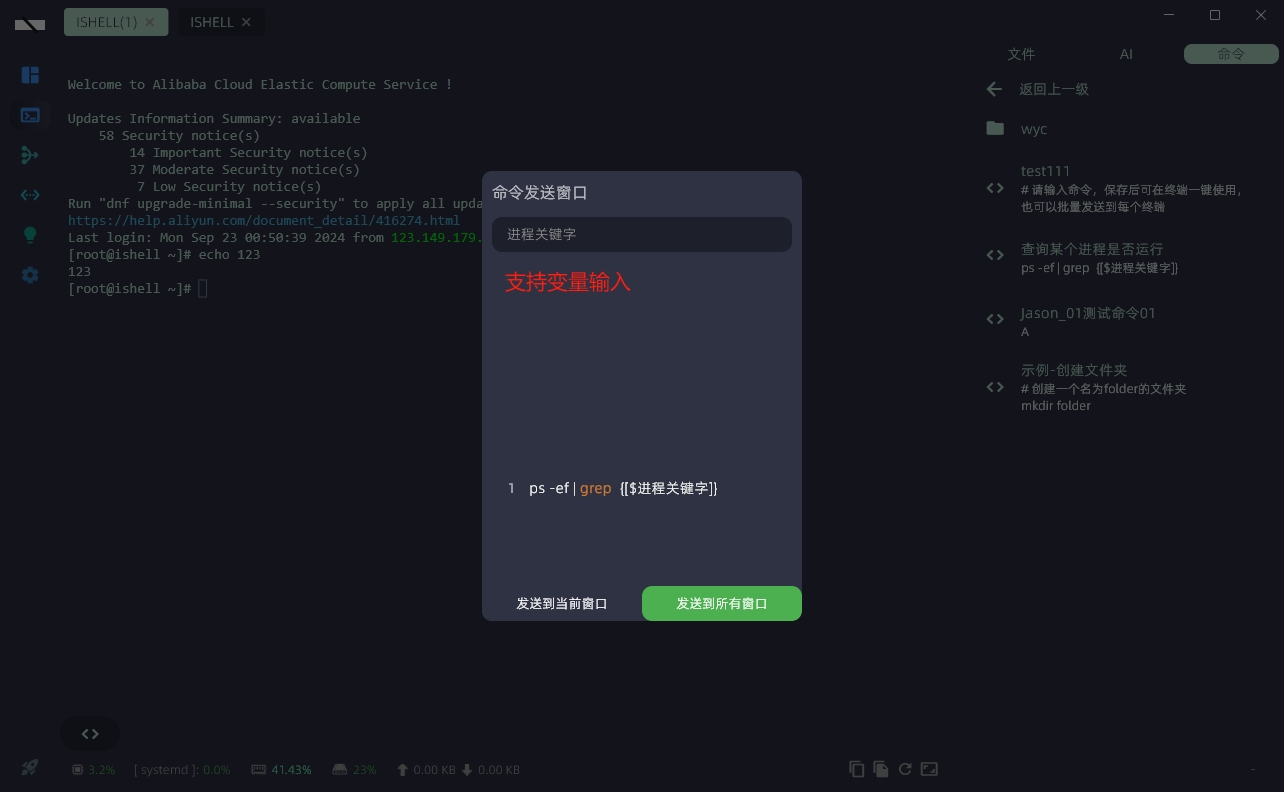Open the aliyun help document link

(x=263, y=220)
